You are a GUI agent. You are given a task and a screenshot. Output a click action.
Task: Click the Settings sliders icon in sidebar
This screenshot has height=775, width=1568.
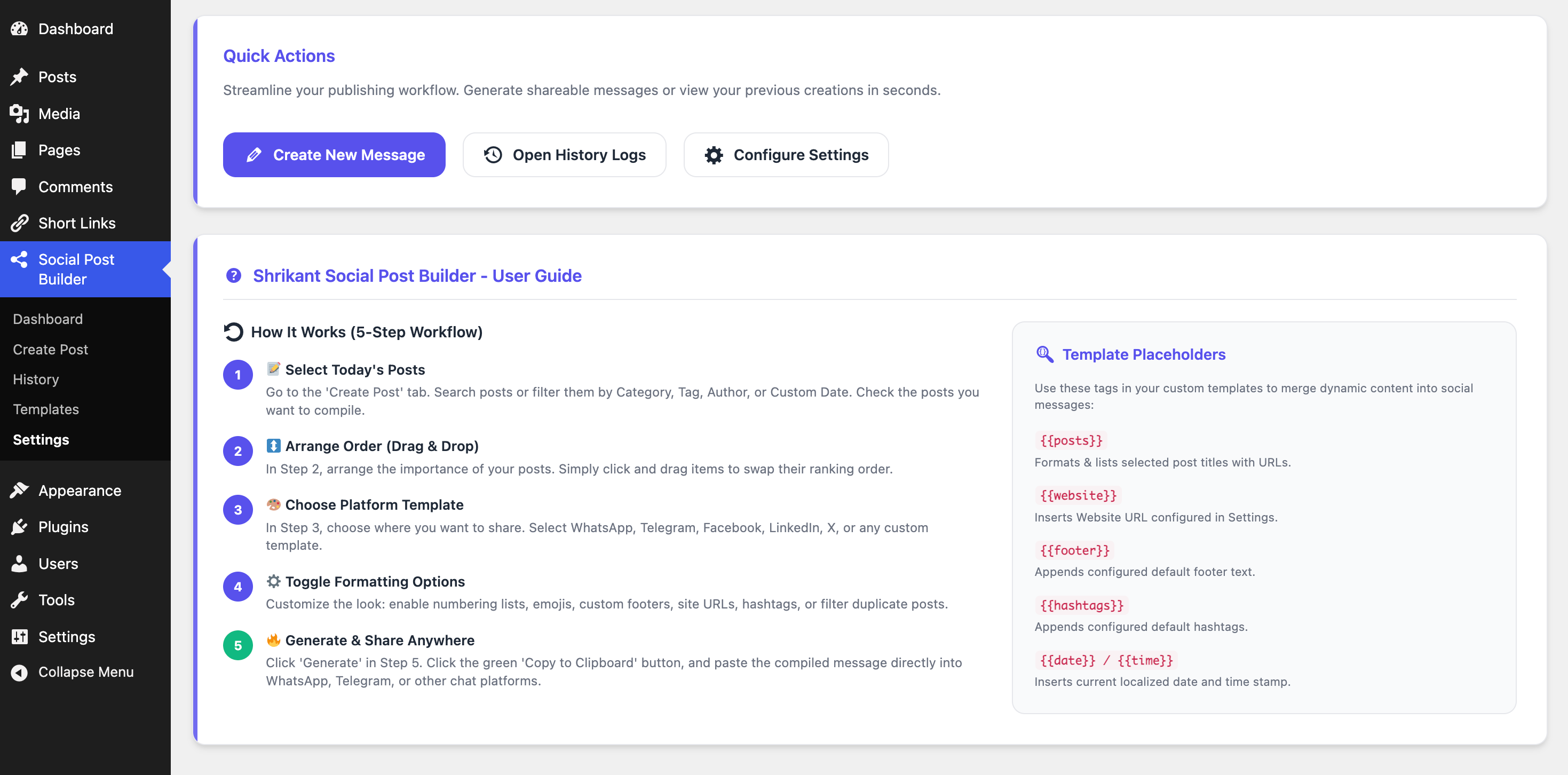click(19, 636)
